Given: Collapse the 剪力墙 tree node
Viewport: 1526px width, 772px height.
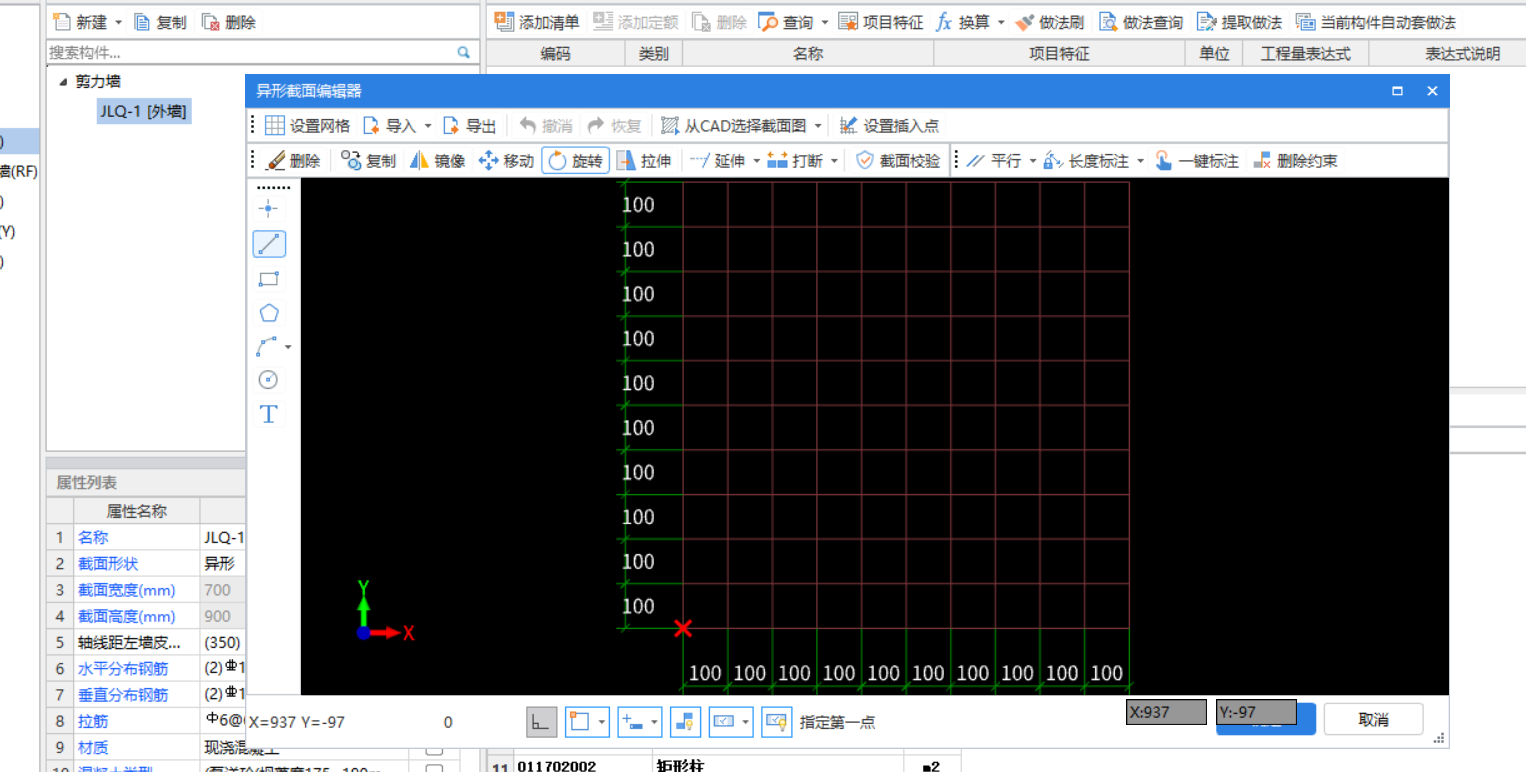Looking at the screenshot, I should (63, 82).
